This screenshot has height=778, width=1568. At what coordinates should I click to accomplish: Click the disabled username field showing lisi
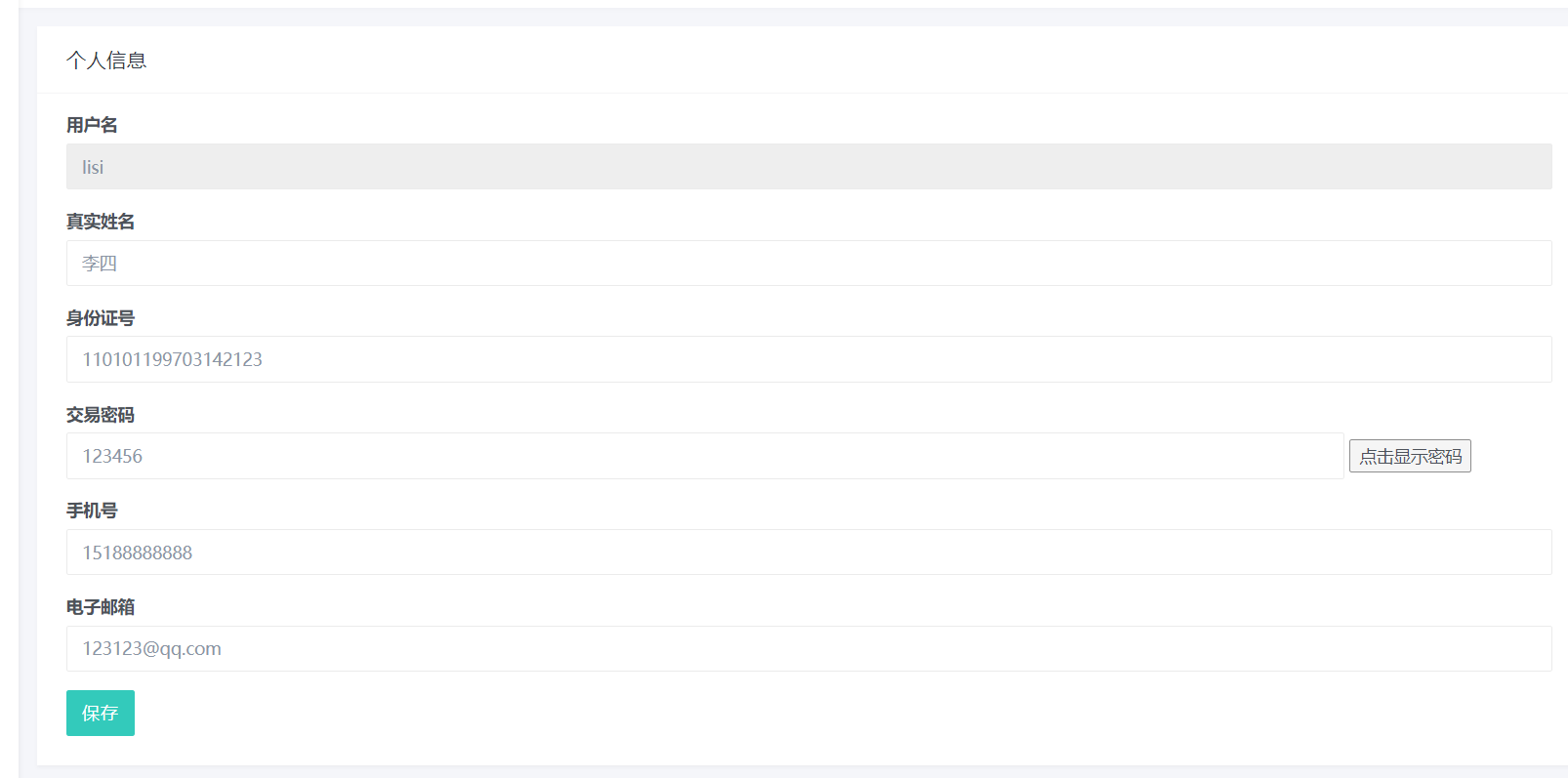[808, 167]
